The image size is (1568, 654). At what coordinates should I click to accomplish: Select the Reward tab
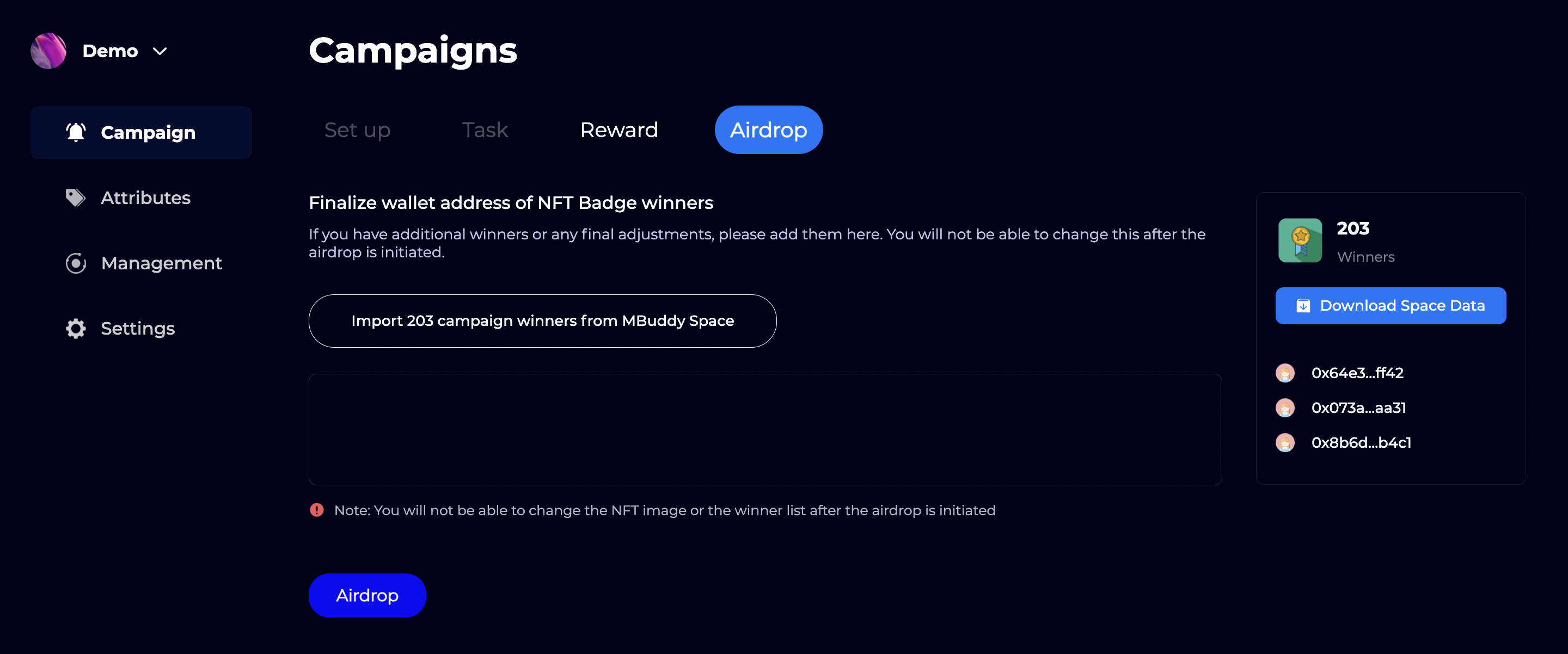(x=618, y=129)
